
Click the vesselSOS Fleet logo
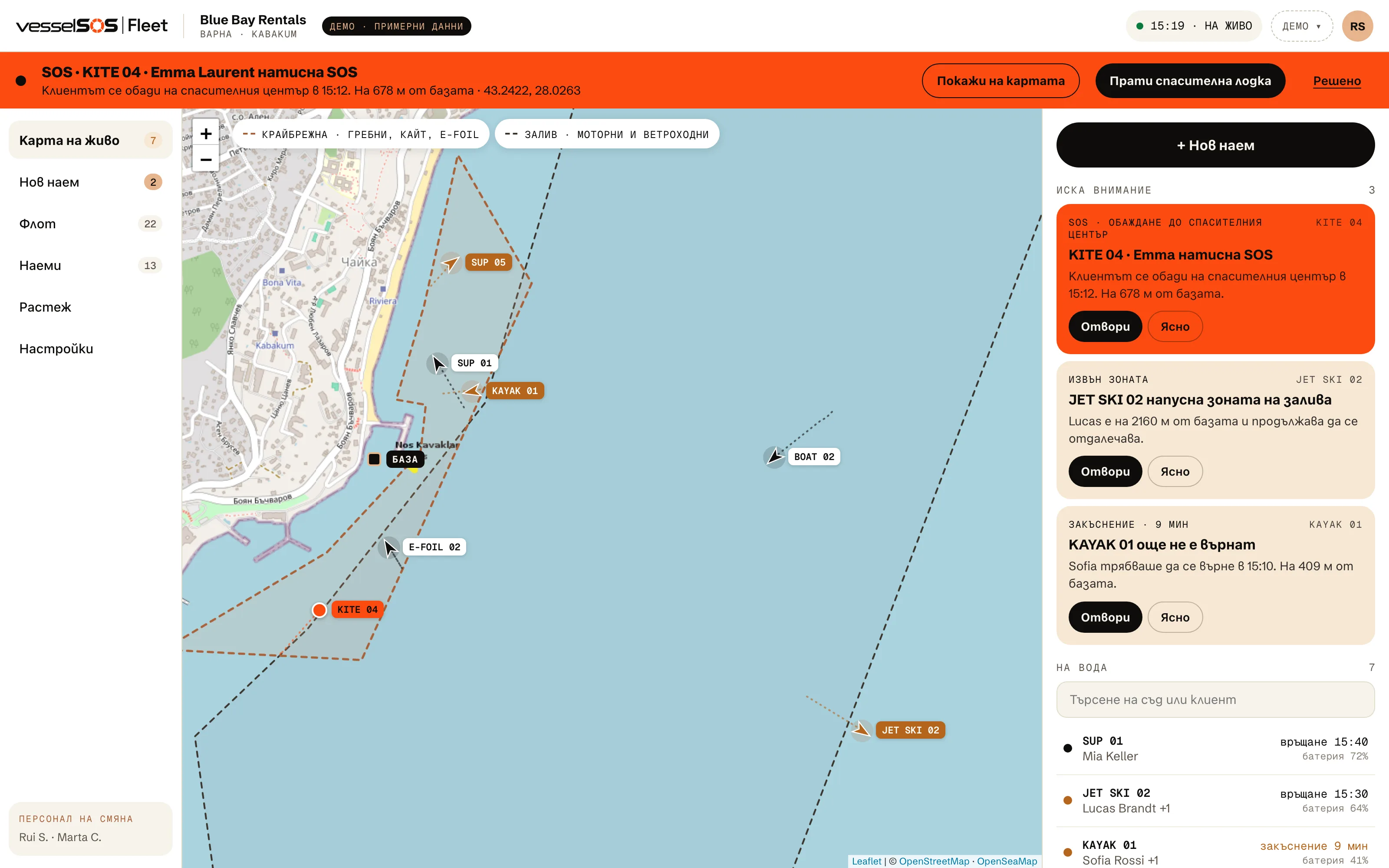92,26
